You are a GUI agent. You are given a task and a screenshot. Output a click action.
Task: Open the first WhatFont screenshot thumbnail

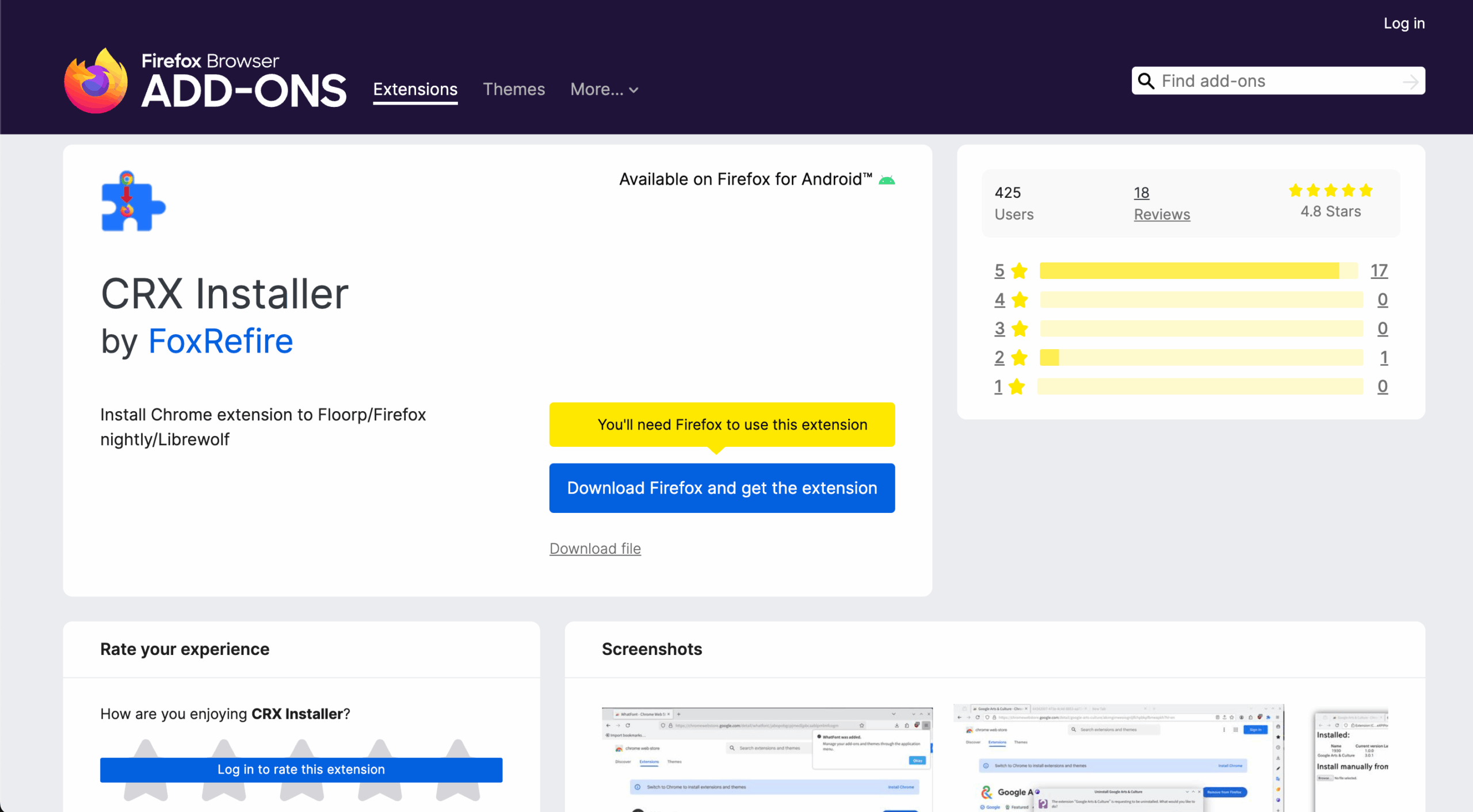[x=767, y=759]
